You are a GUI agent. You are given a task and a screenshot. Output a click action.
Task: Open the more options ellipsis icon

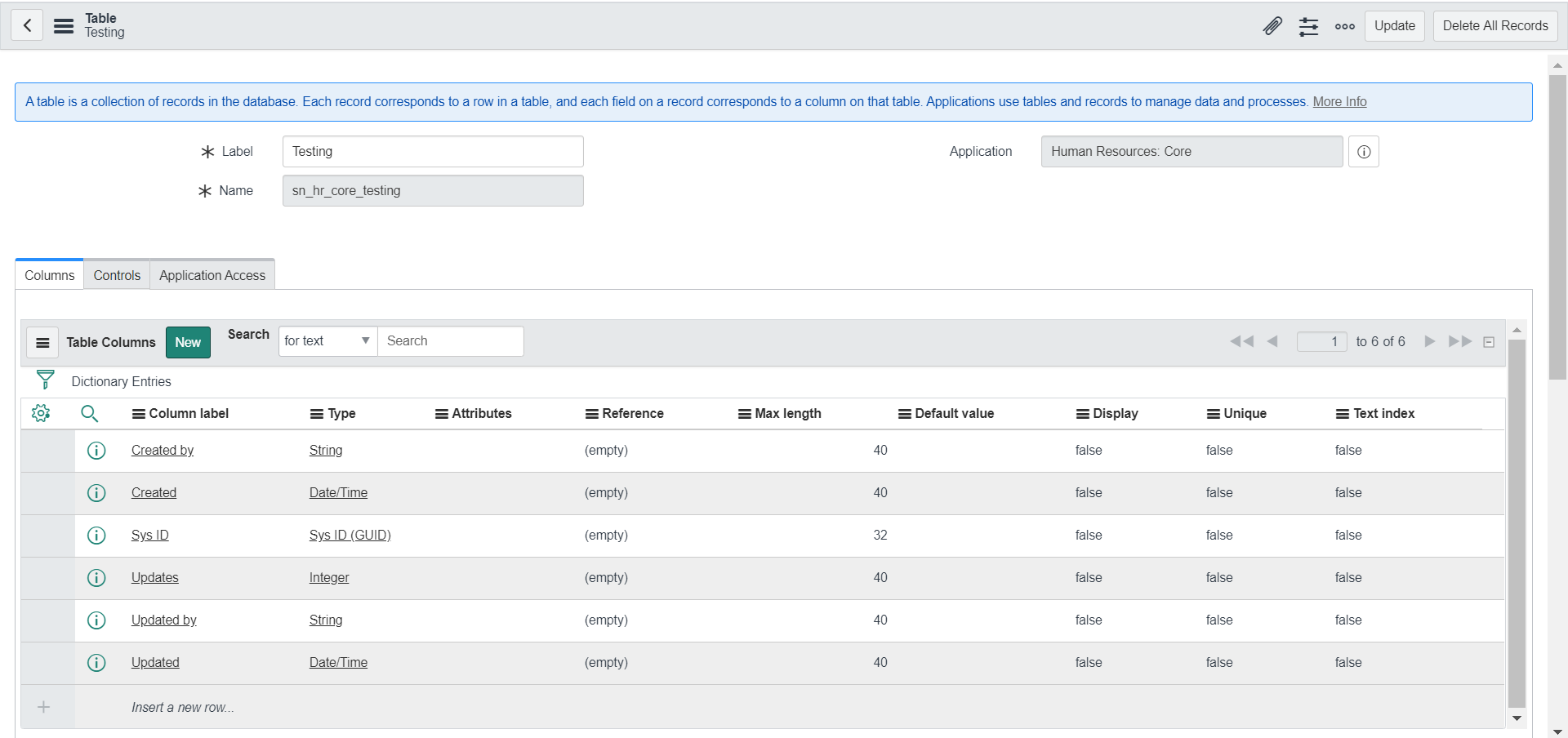tap(1344, 26)
